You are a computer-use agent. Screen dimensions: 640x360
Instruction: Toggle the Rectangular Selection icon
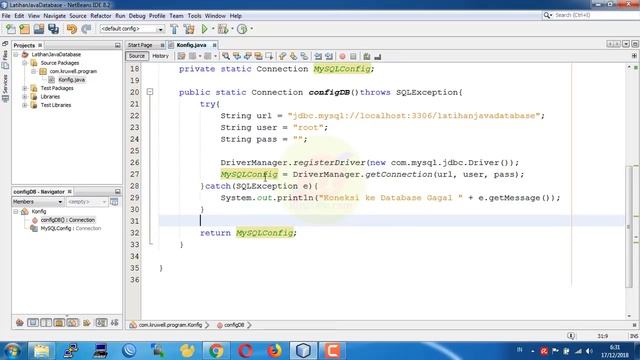[x=269, y=56]
